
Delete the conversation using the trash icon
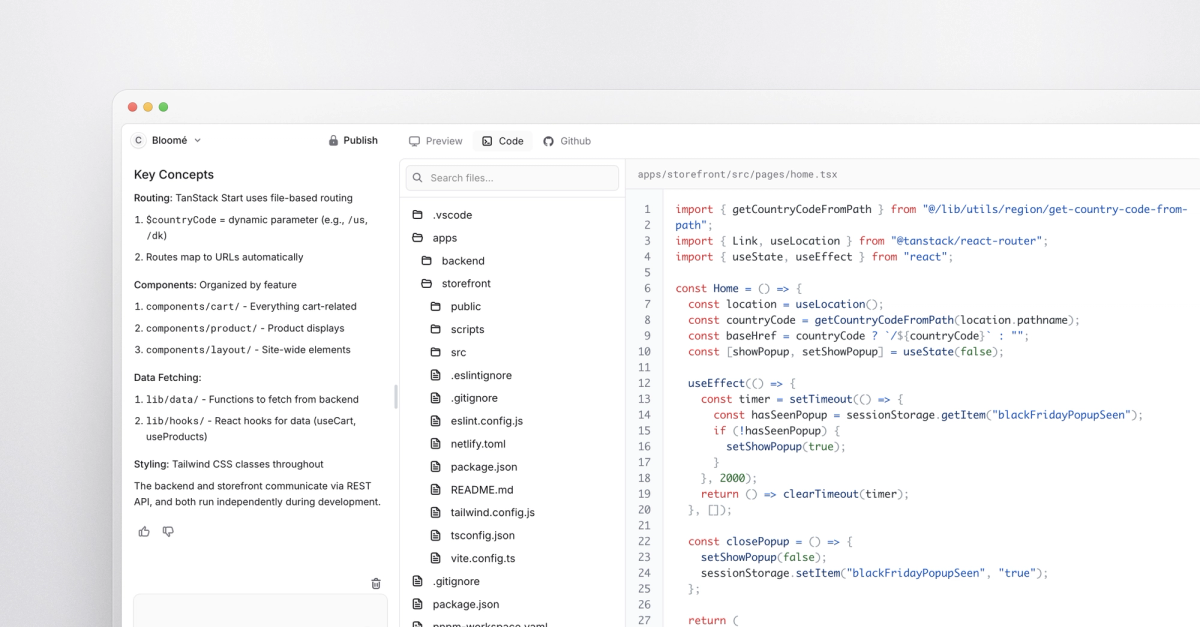pyautogui.click(x=376, y=583)
